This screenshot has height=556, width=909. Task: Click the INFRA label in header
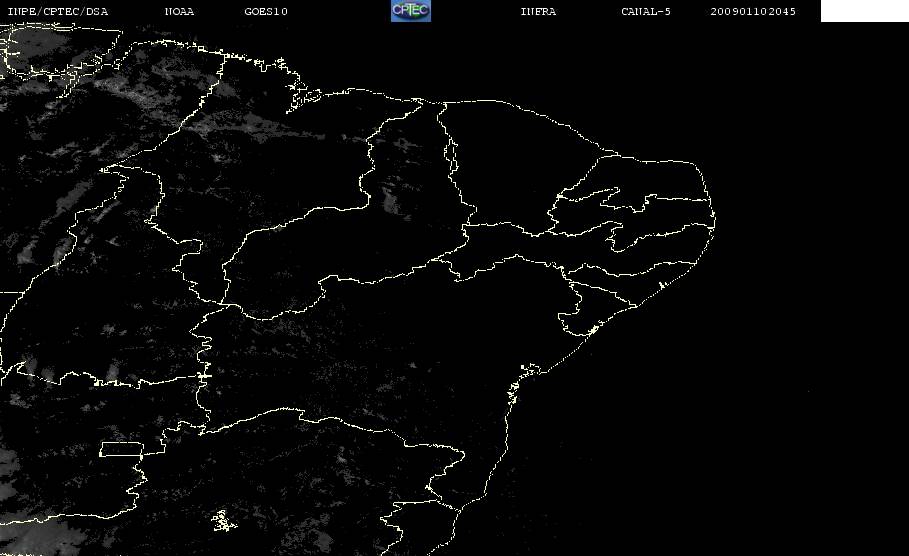[x=538, y=12]
